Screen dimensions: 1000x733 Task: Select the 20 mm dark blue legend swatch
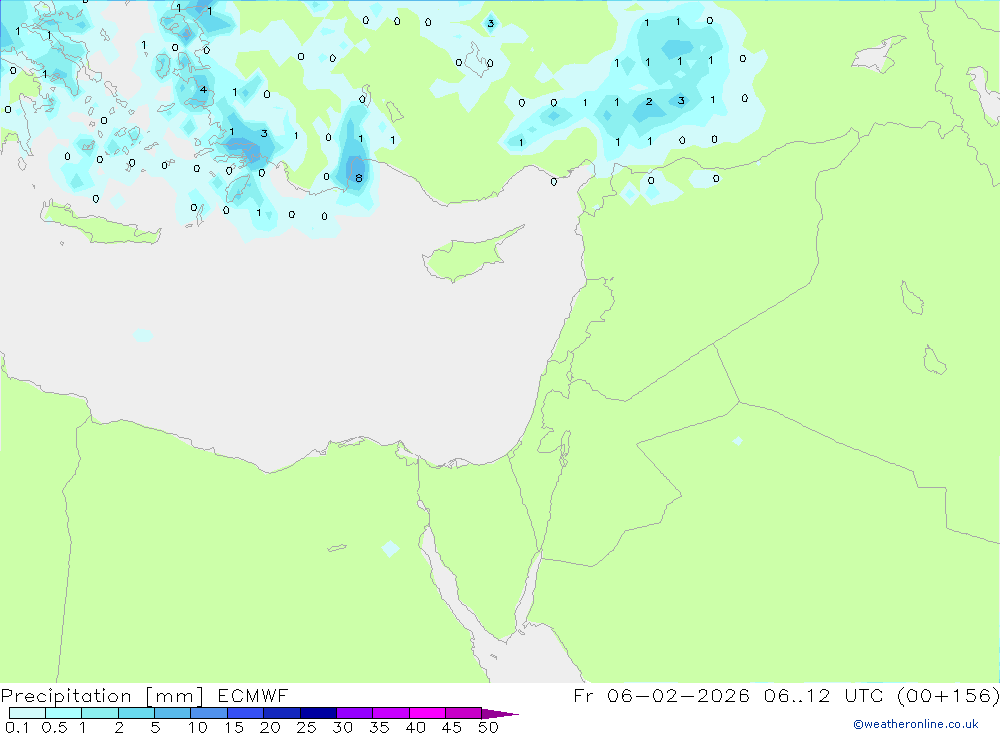pyautogui.click(x=281, y=713)
